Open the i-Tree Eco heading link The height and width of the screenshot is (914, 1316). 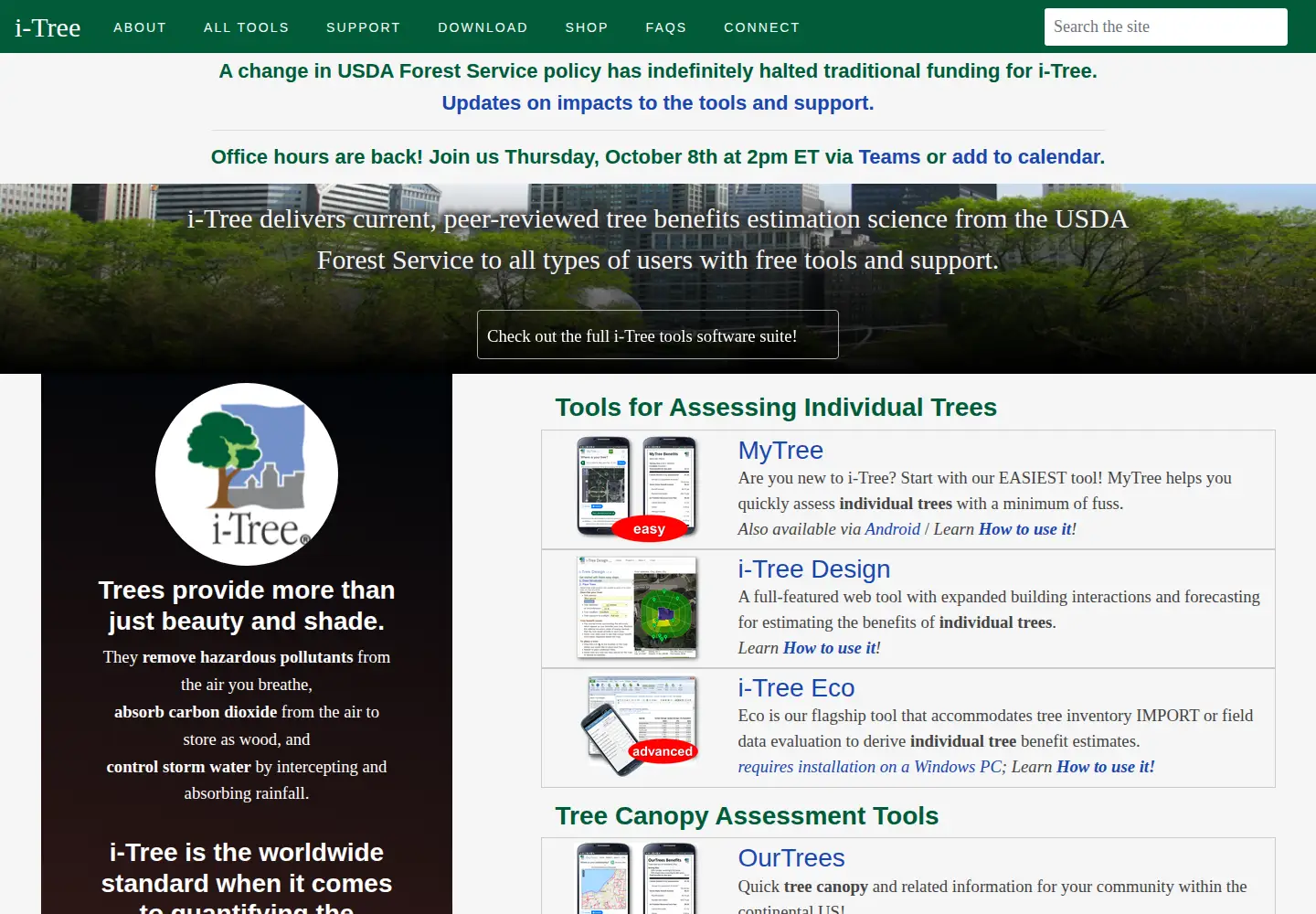coord(797,688)
